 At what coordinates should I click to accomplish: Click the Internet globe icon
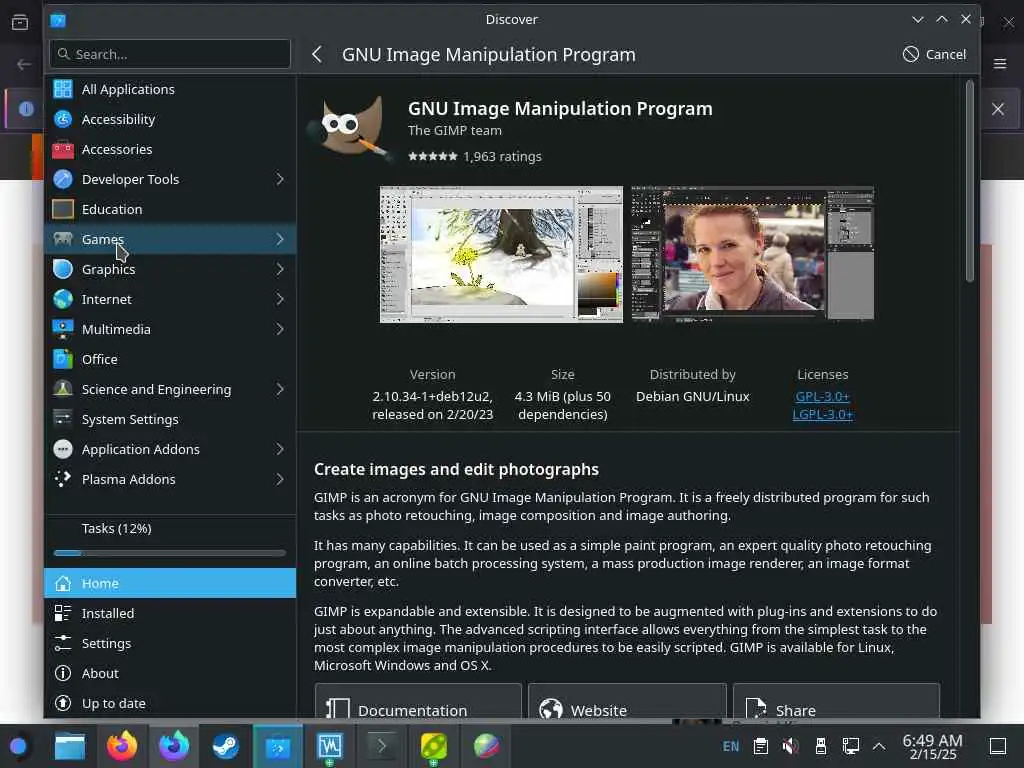click(x=63, y=299)
